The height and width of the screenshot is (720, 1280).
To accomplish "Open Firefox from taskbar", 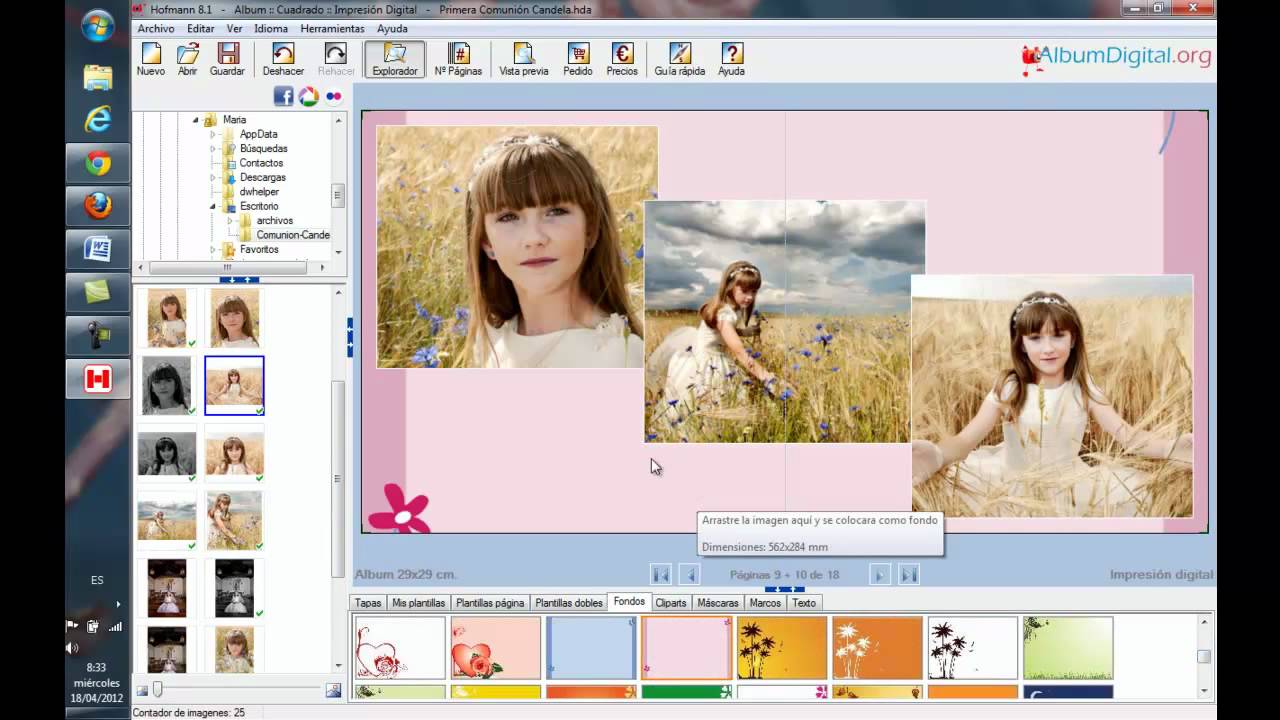I will [x=98, y=206].
